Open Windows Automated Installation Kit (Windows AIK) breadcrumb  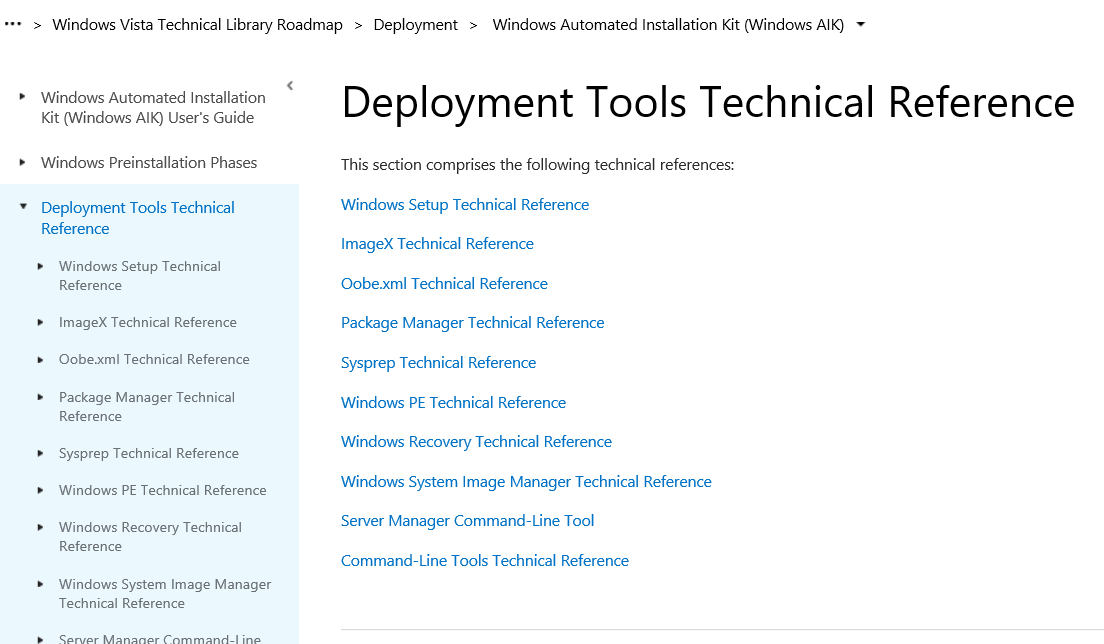click(x=668, y=25)
